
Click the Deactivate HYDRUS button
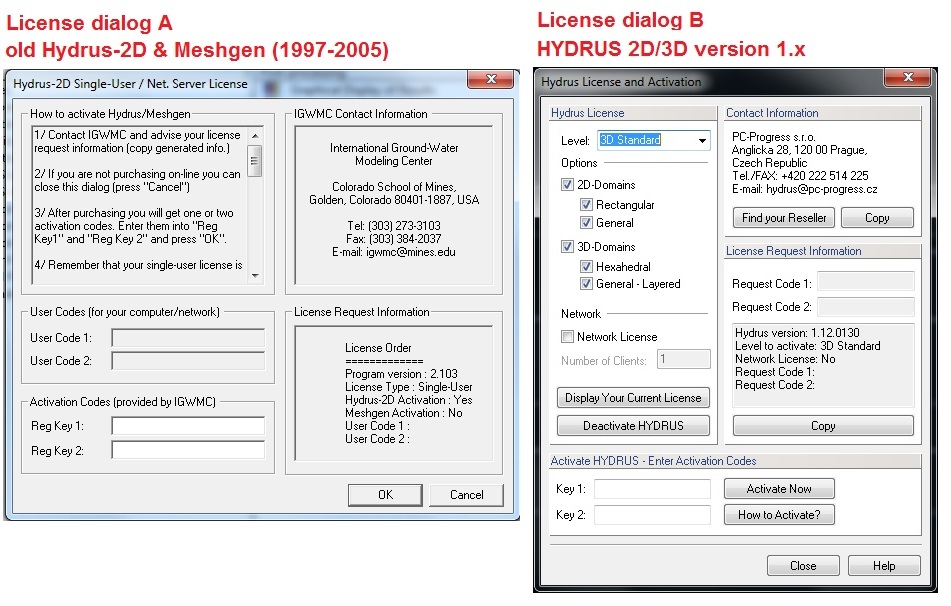633,426
